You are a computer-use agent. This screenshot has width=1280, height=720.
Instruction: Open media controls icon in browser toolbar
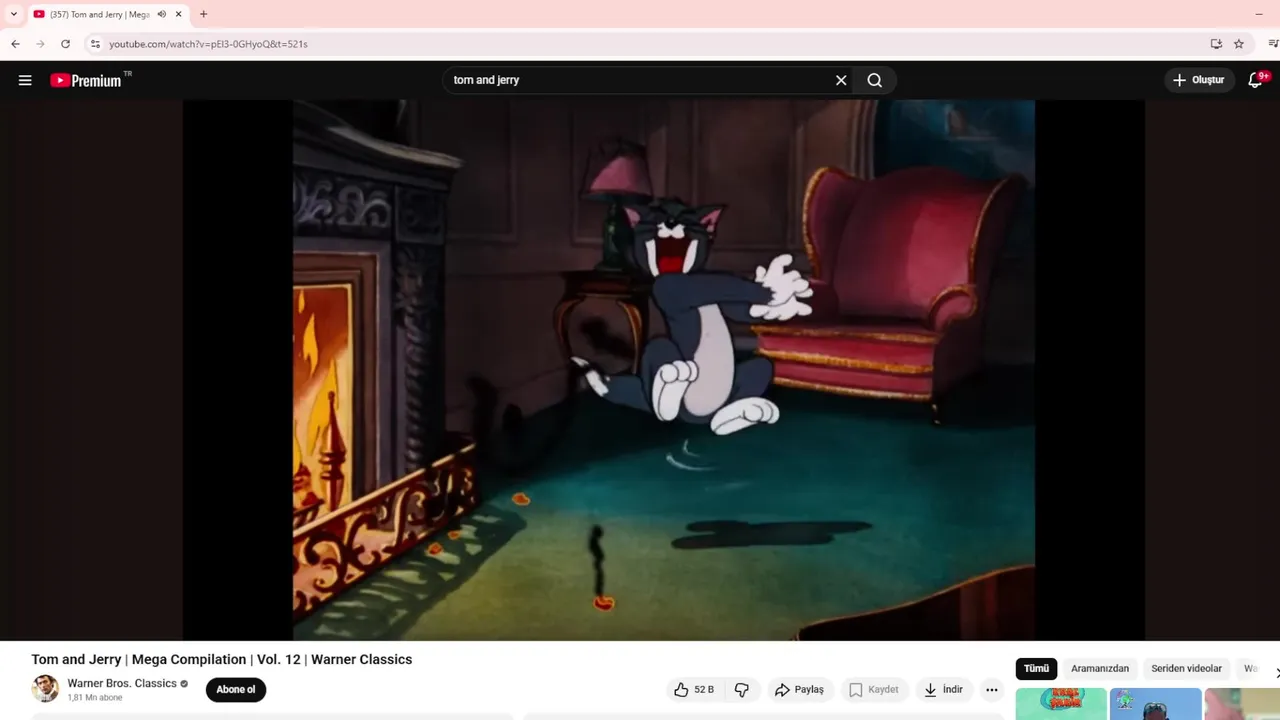pos(1273,44)
